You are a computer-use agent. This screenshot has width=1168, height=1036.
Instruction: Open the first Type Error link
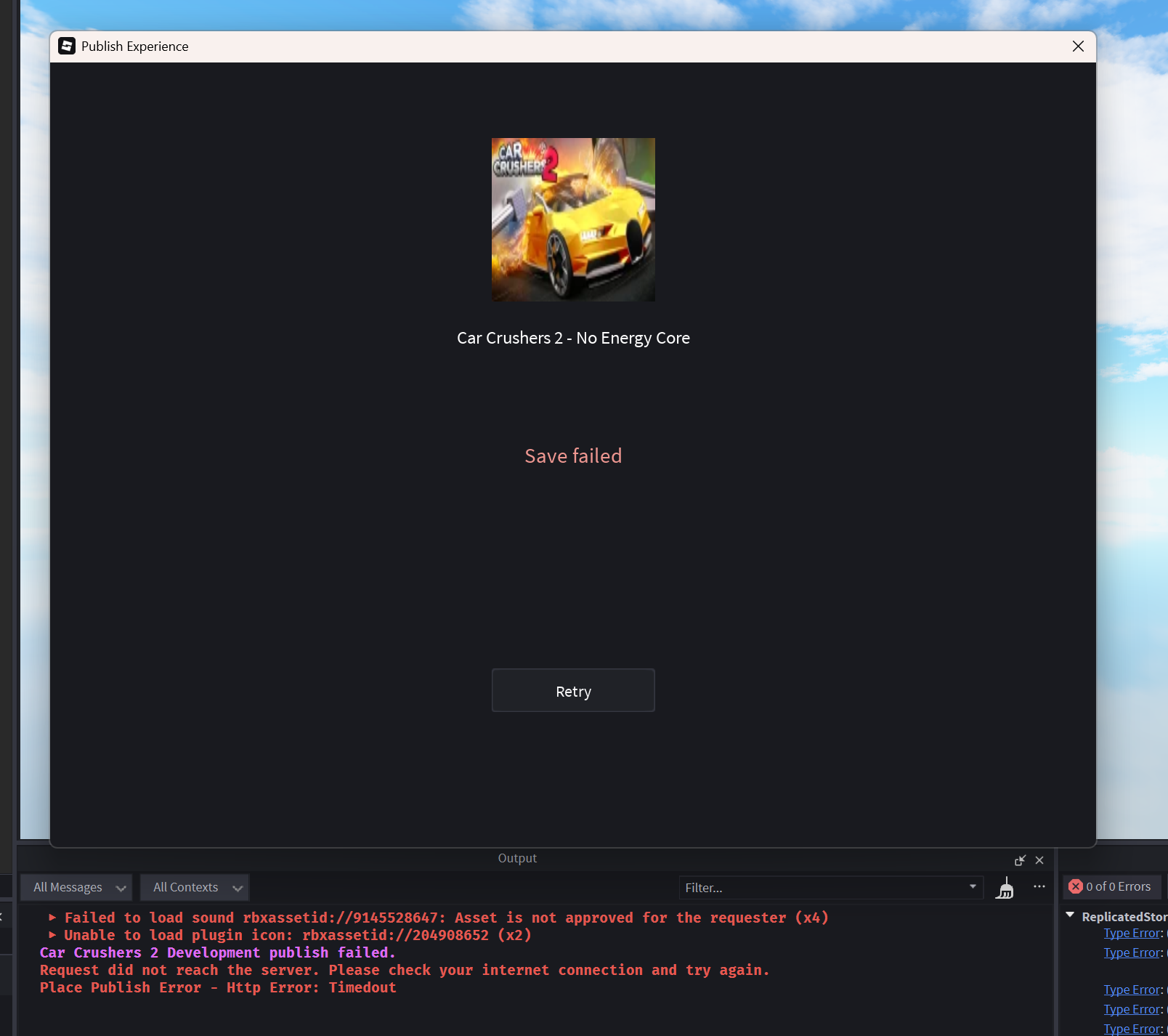[x=1132, y=933]
